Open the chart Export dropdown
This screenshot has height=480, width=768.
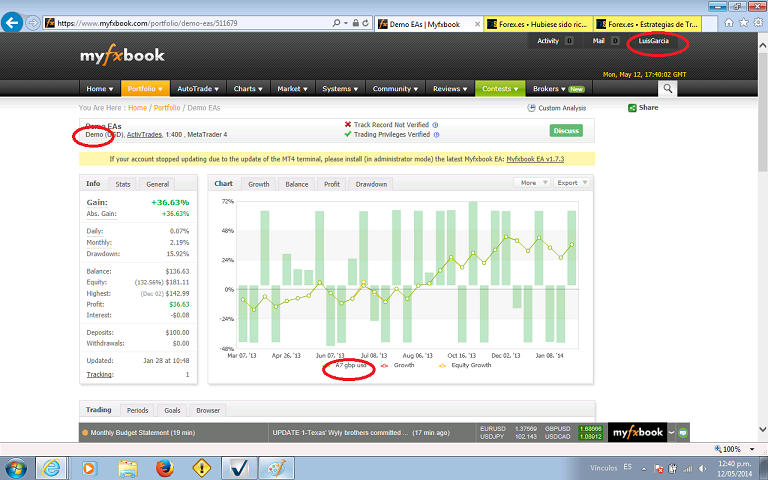[570, 183]
